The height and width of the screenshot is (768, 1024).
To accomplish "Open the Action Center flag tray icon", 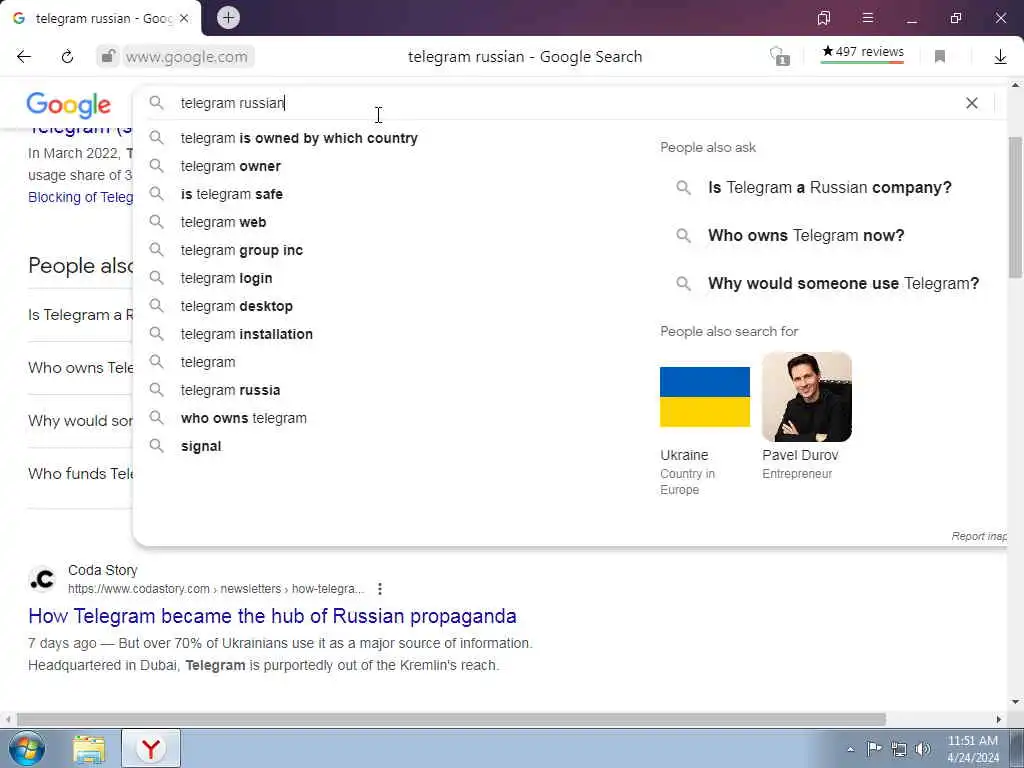I will [x=874, y=748].
